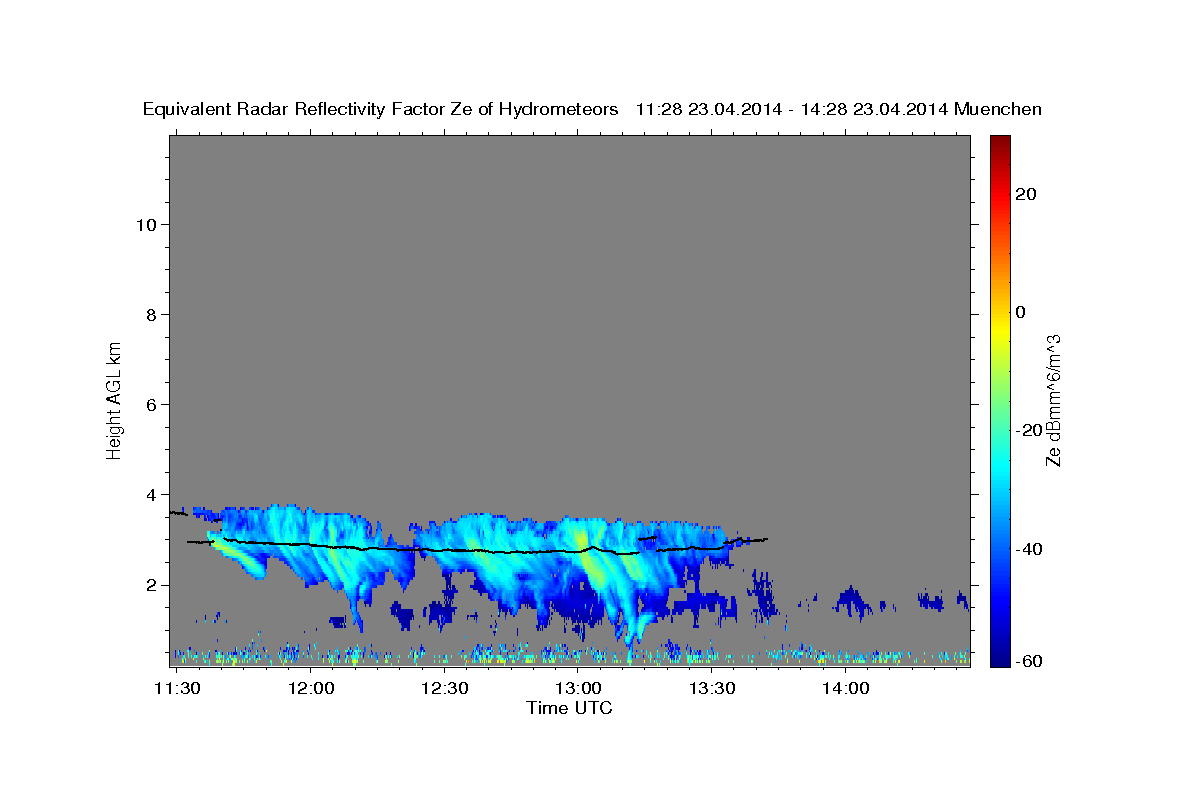Select the time range '11:28 23.04.2014 - 14:28 23.04.2014' text
Screen dimensions: 1200x800
click(x=792, y=110)
